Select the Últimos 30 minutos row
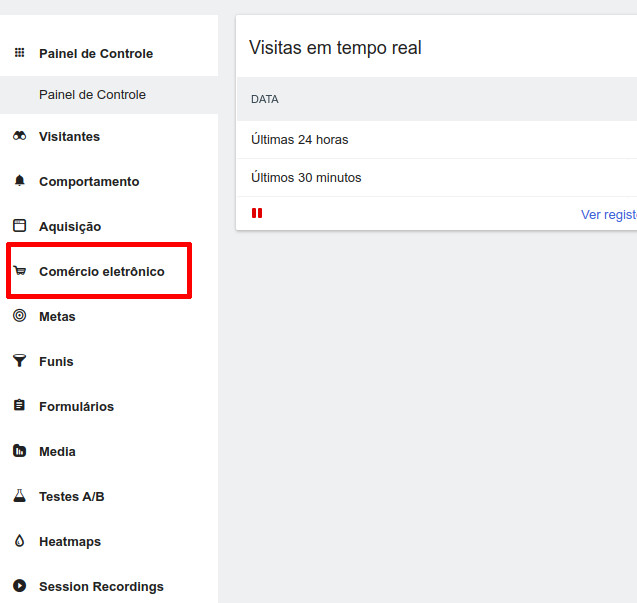 pyautogui.click(x=306, y=178)
